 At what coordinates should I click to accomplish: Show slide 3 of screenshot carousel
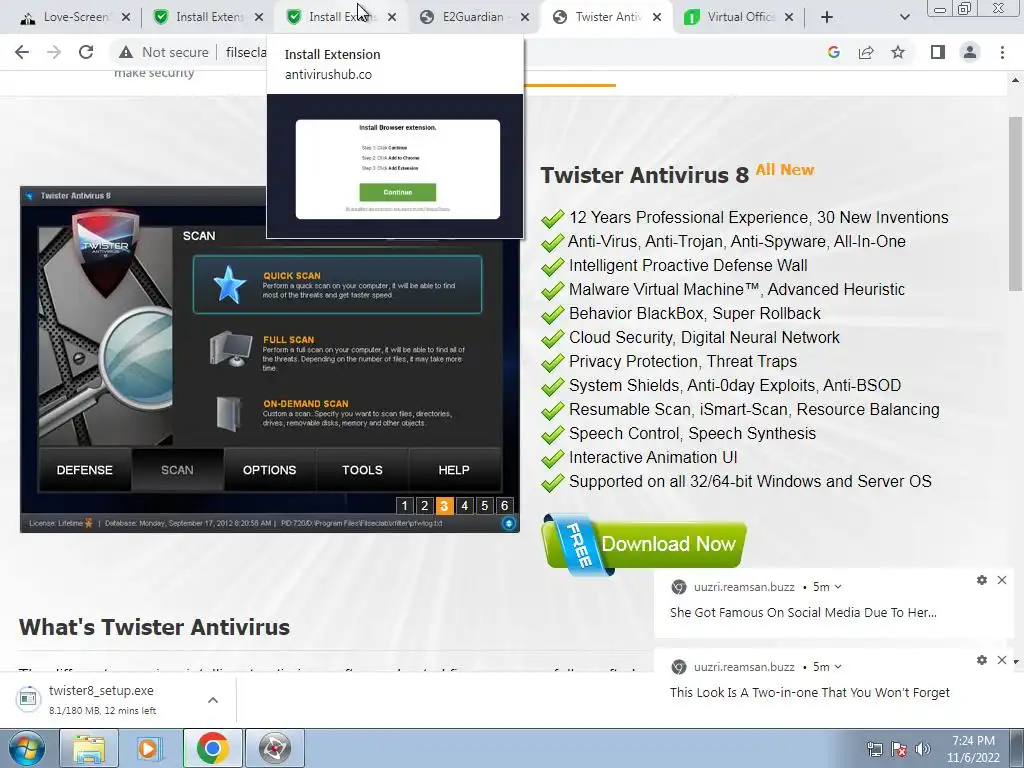(x=444, y=505)
